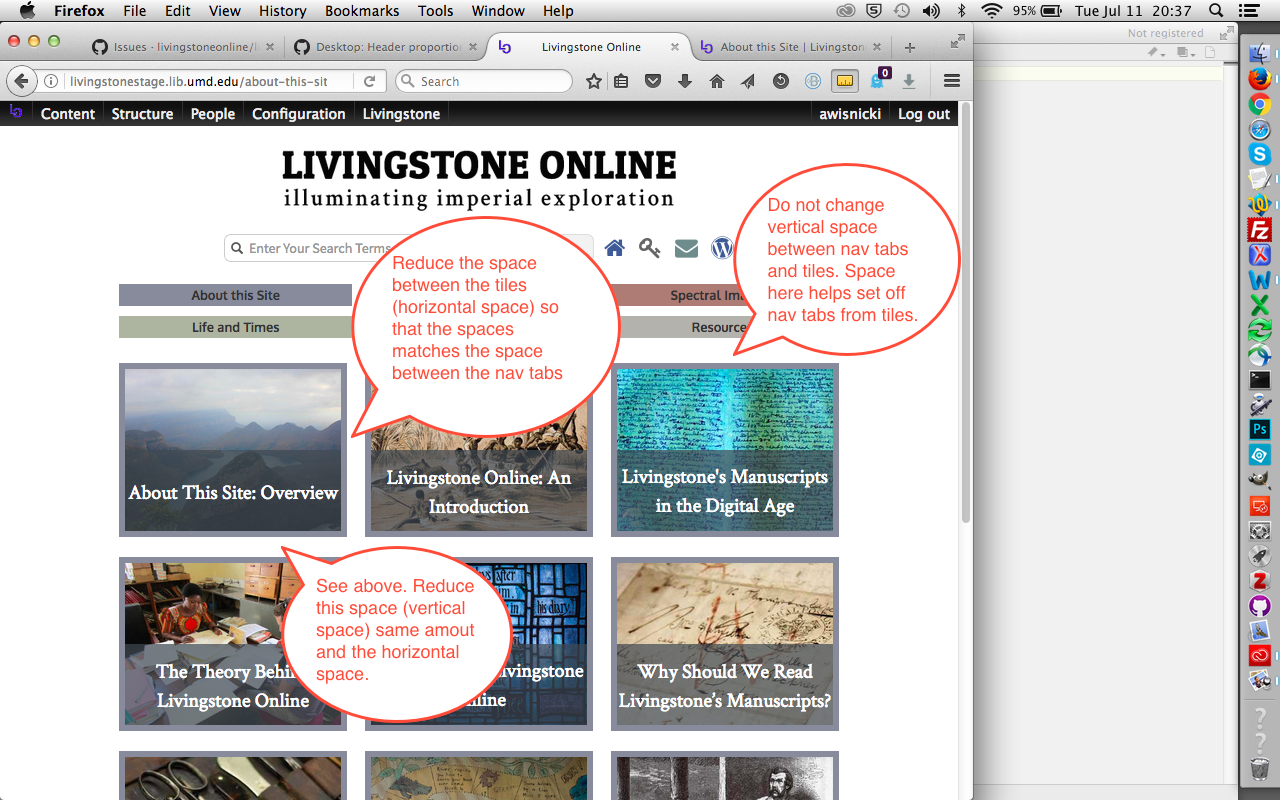Open a new browser tab
The width and height of the screenshot is (1280, 800).
(x=909, y=47)
